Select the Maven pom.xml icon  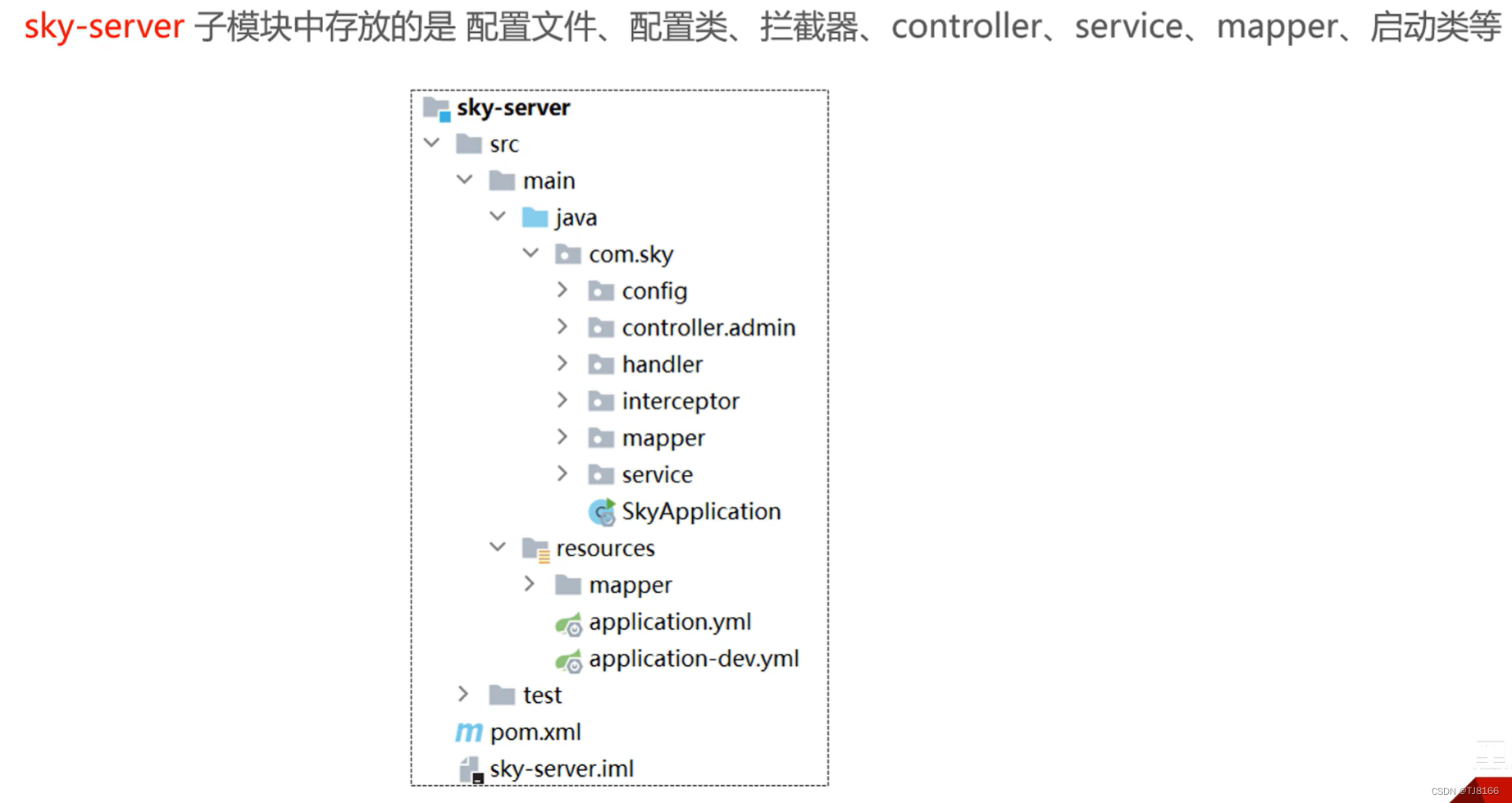[x=467, y=732]
